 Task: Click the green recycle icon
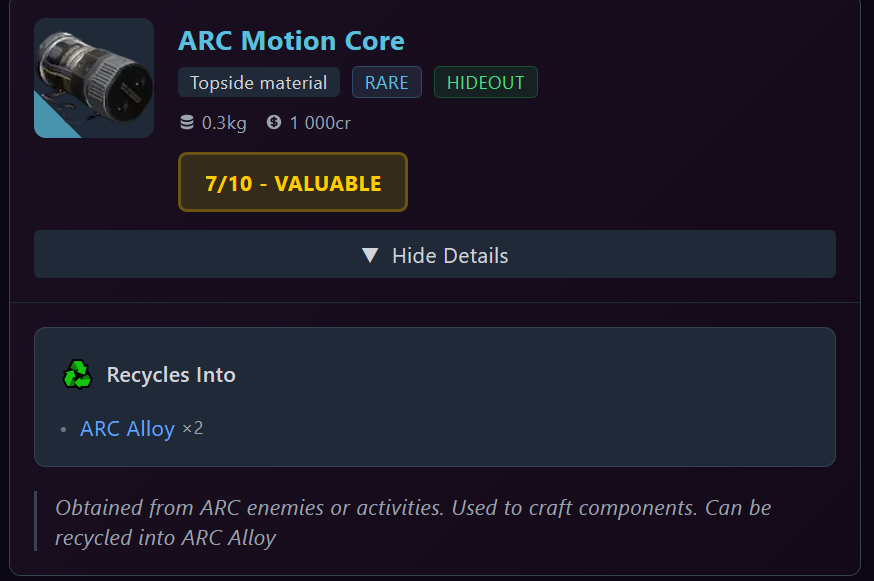77,375
